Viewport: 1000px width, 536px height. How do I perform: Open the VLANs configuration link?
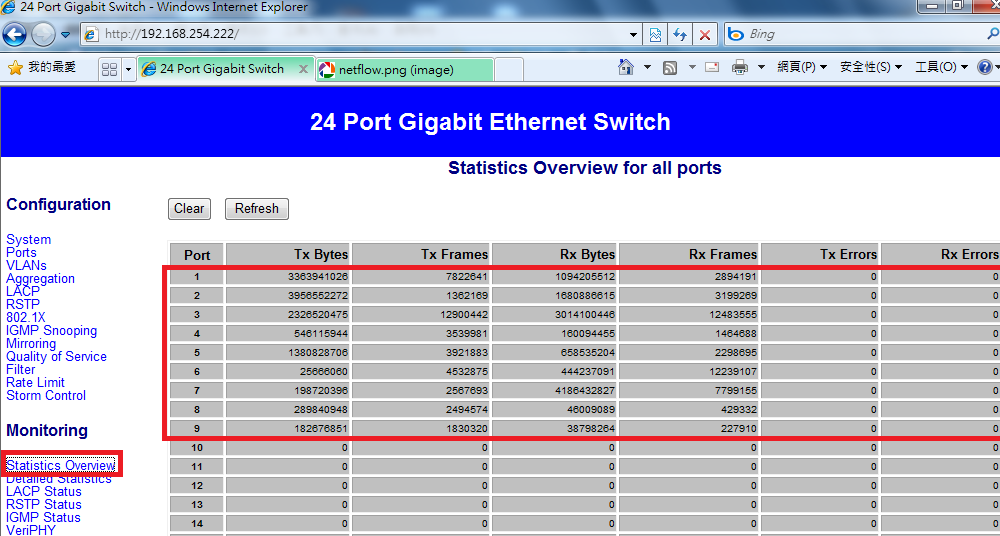pyautogui.click(x=26, y=266)
